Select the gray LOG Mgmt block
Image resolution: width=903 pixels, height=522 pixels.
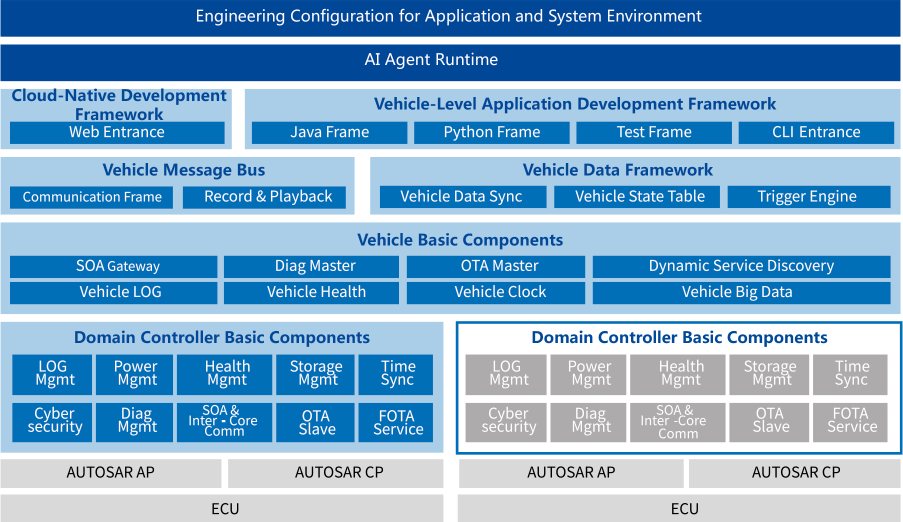tap(506, 375)
